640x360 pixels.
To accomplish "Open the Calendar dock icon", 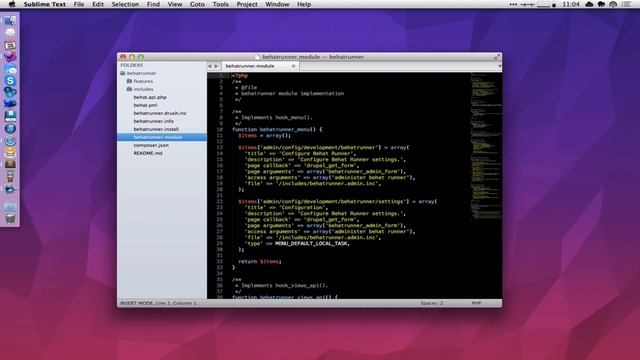I will [10, 45].
